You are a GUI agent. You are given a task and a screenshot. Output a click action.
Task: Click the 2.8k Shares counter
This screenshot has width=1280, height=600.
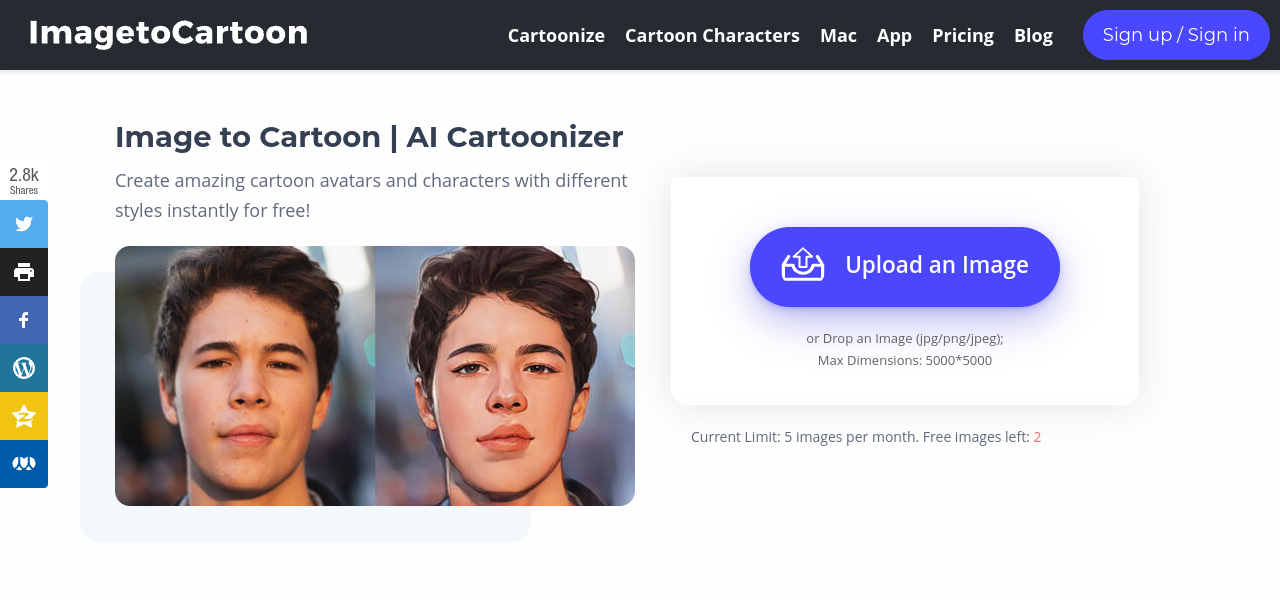click(x=24, y=180)
